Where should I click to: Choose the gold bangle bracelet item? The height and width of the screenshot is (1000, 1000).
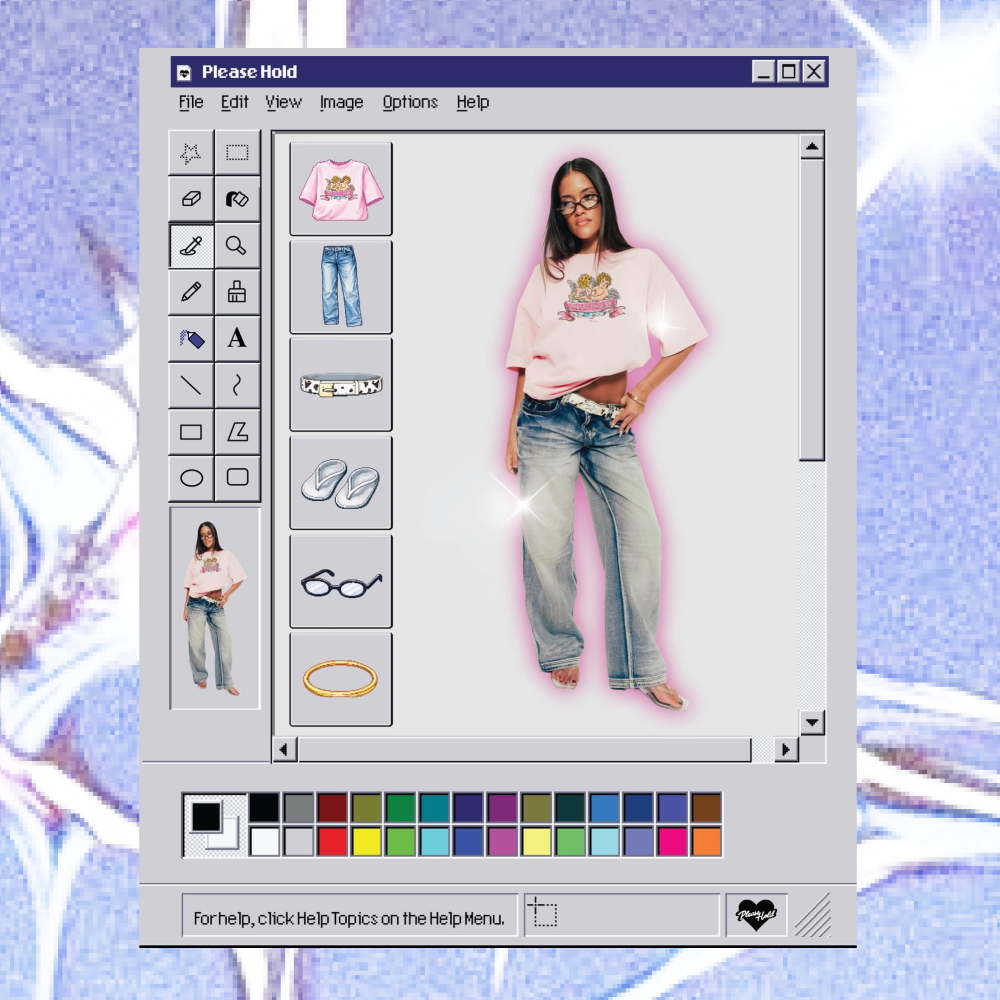point(341,680)
